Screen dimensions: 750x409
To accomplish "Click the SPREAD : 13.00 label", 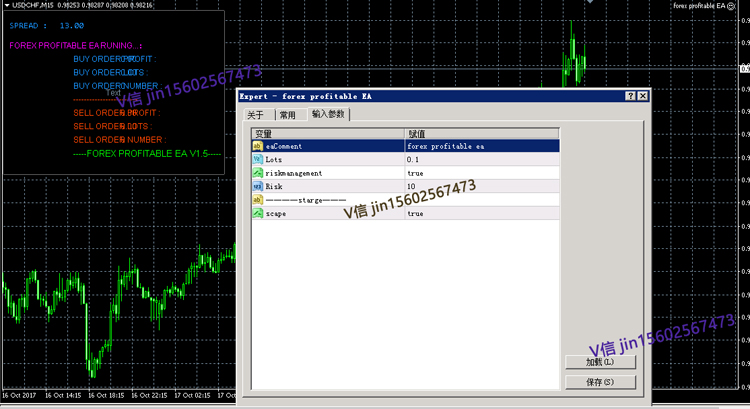I will [x=46, y=26].
